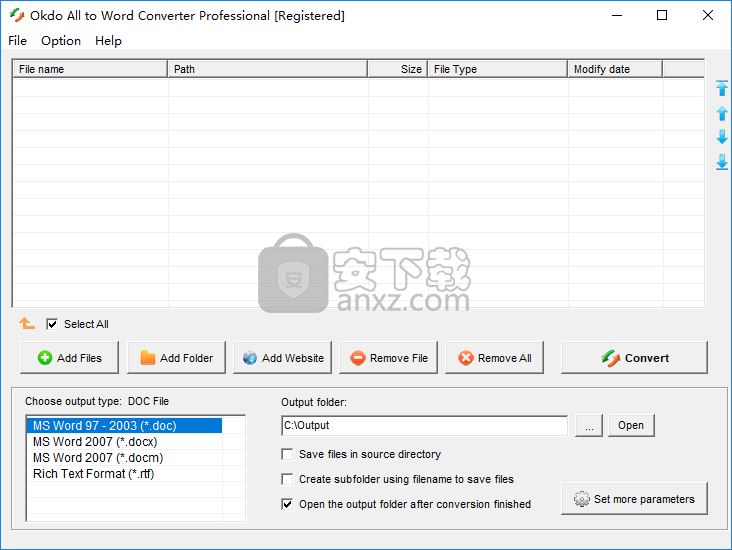732x550 pixels.
Task: Click the Output folder path field
Action: pos(424,425)
